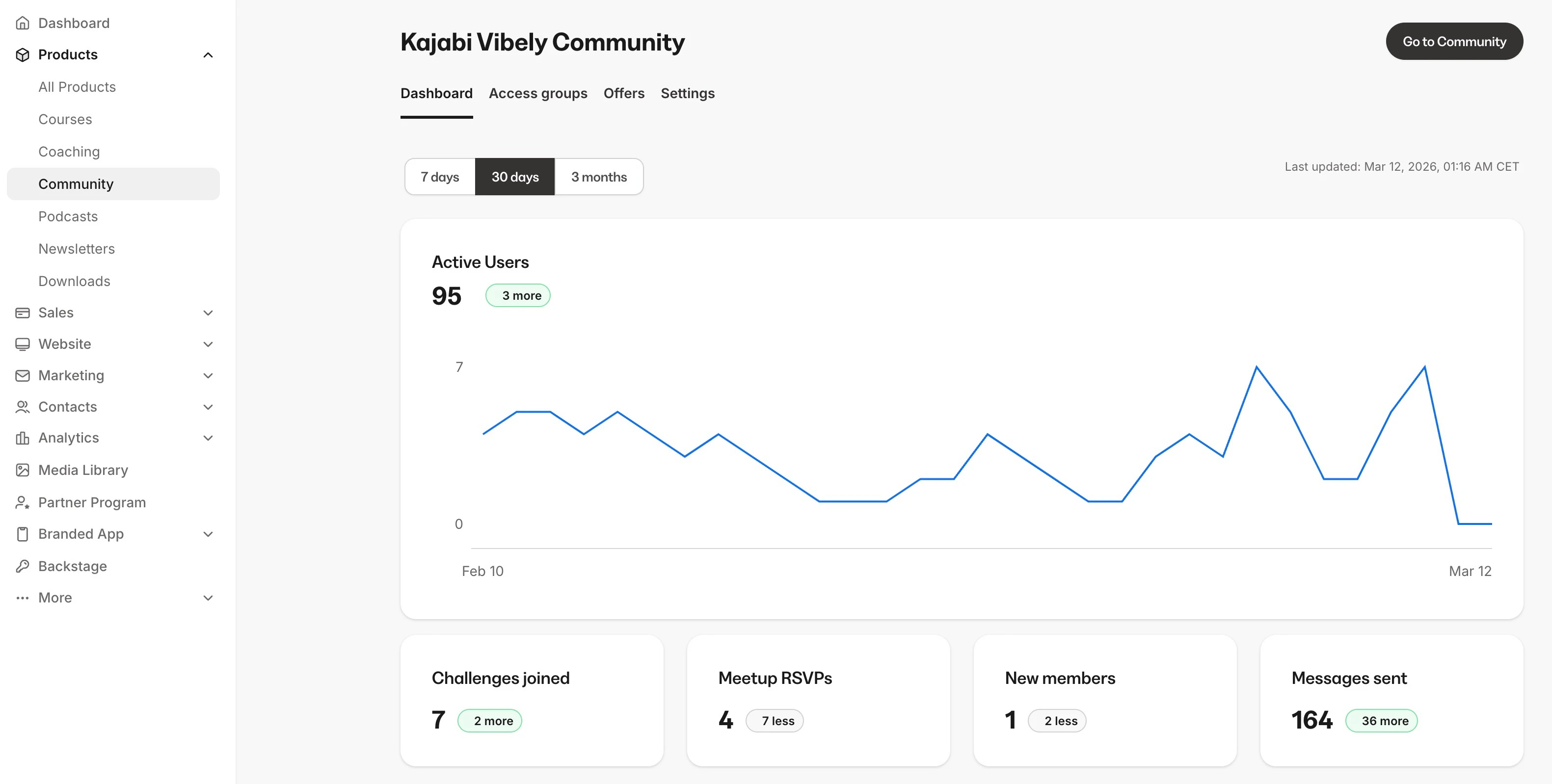Screen dimensions: 1552x784
Task: Open Media Library via its image icon
Action: [x=22, y=470]
